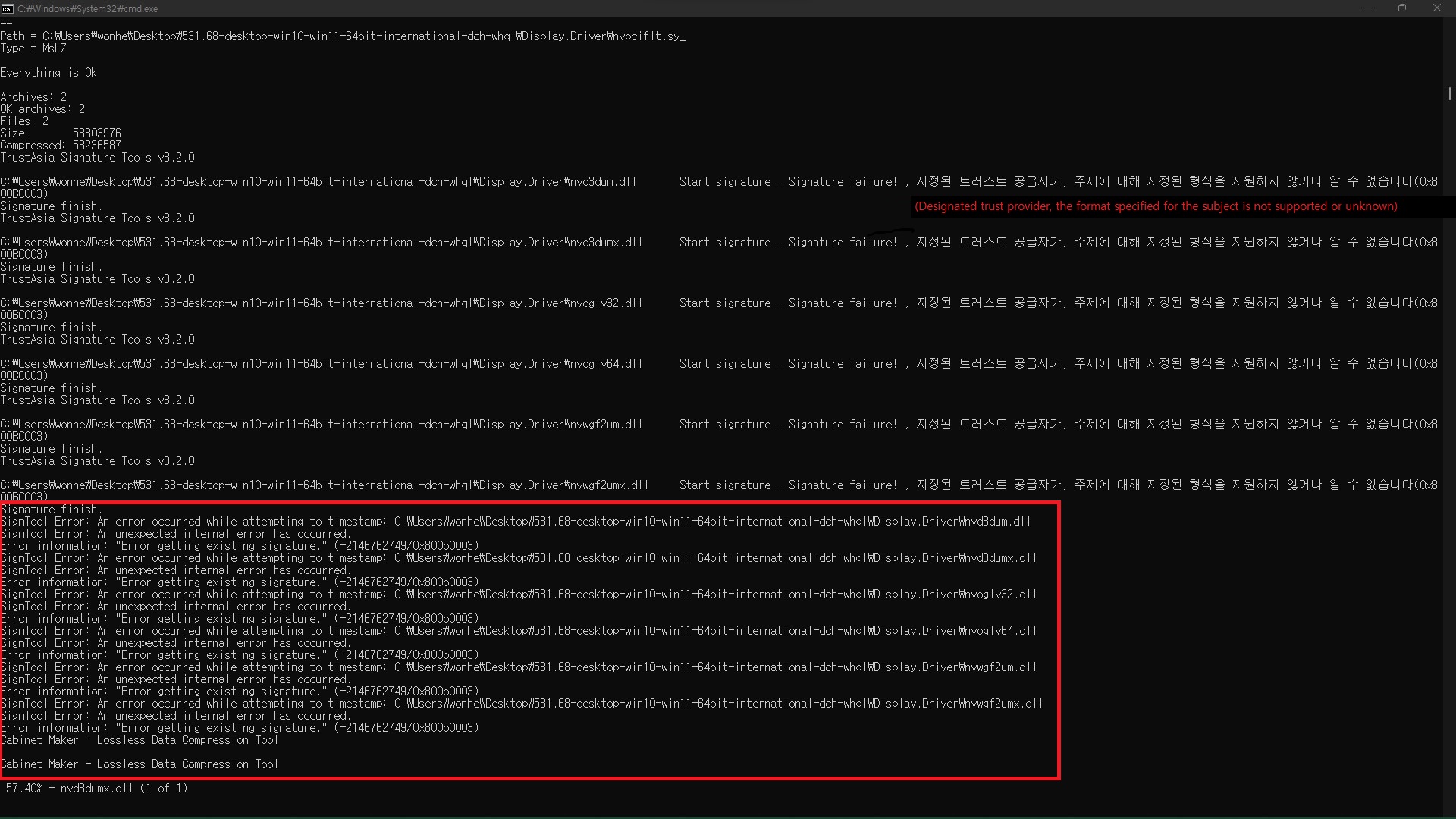1456x819 pixels.
Task: Select the close window icon
Action: 1437,8
